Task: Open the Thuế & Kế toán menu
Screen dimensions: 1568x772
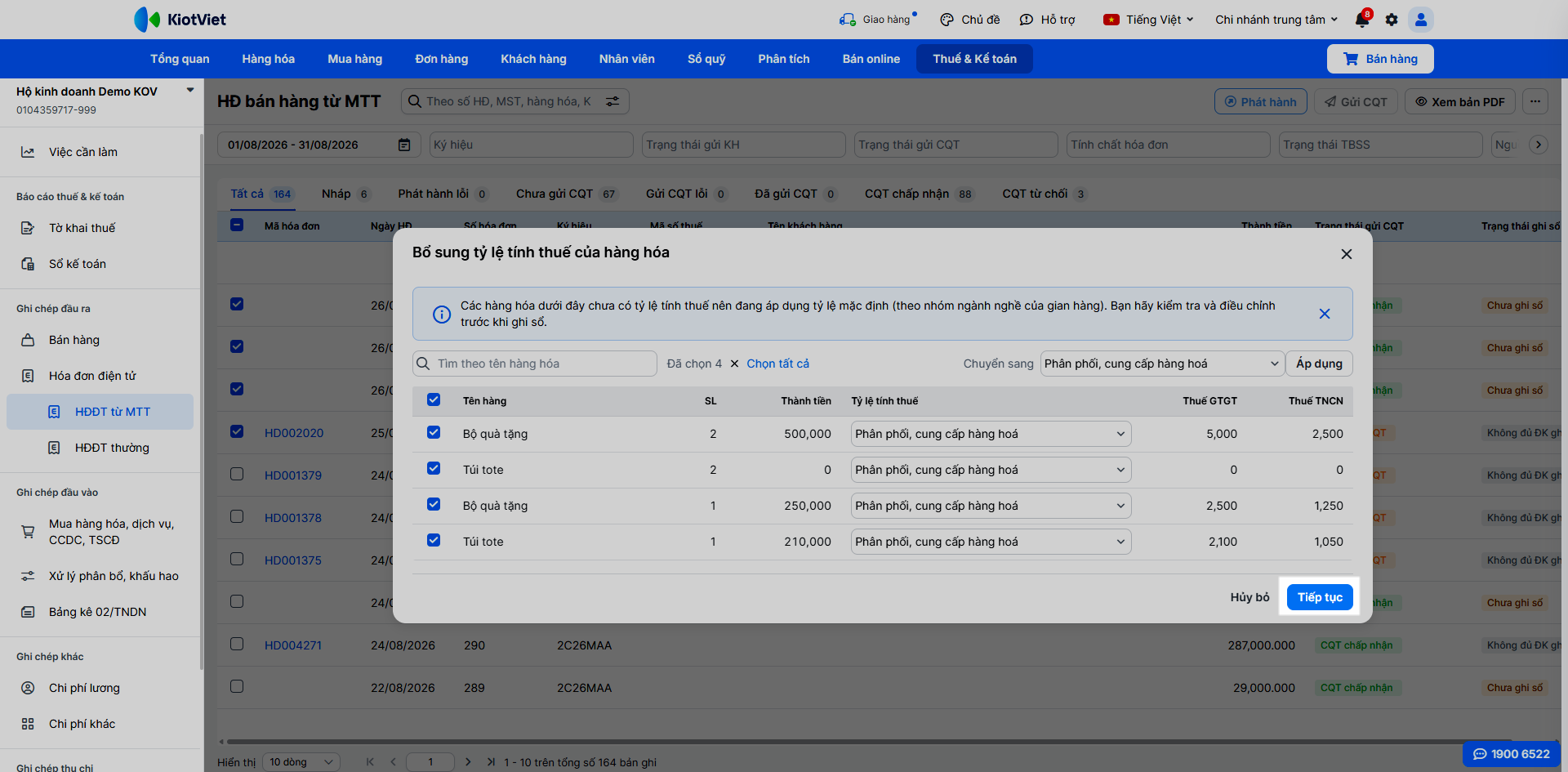Action: pyautogui.click(x=974, y=59)
